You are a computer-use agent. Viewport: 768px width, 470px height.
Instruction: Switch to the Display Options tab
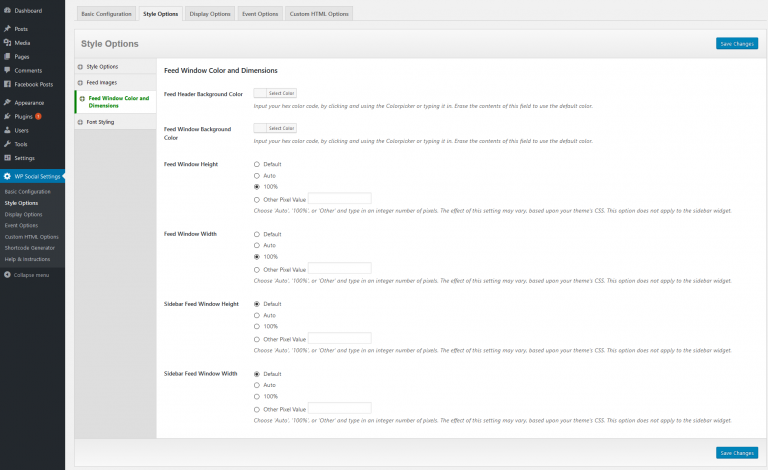click(x=212, y=14)
